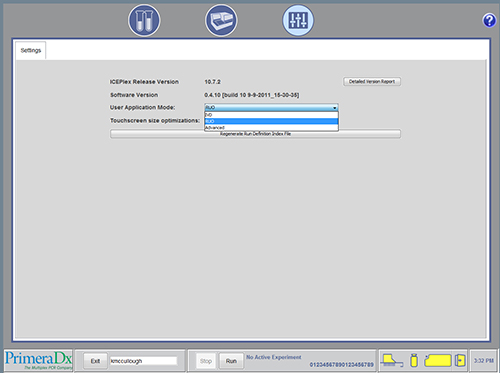Open the instrument icon in top bar

point(221,20)
